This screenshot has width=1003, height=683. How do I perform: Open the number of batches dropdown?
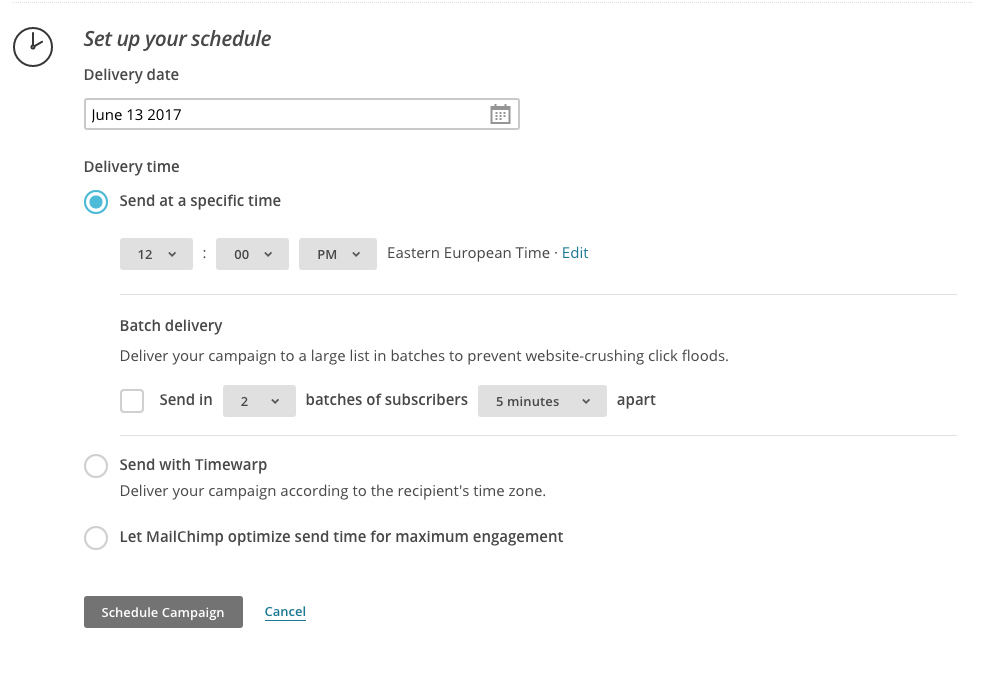click(x=259, y=401)
